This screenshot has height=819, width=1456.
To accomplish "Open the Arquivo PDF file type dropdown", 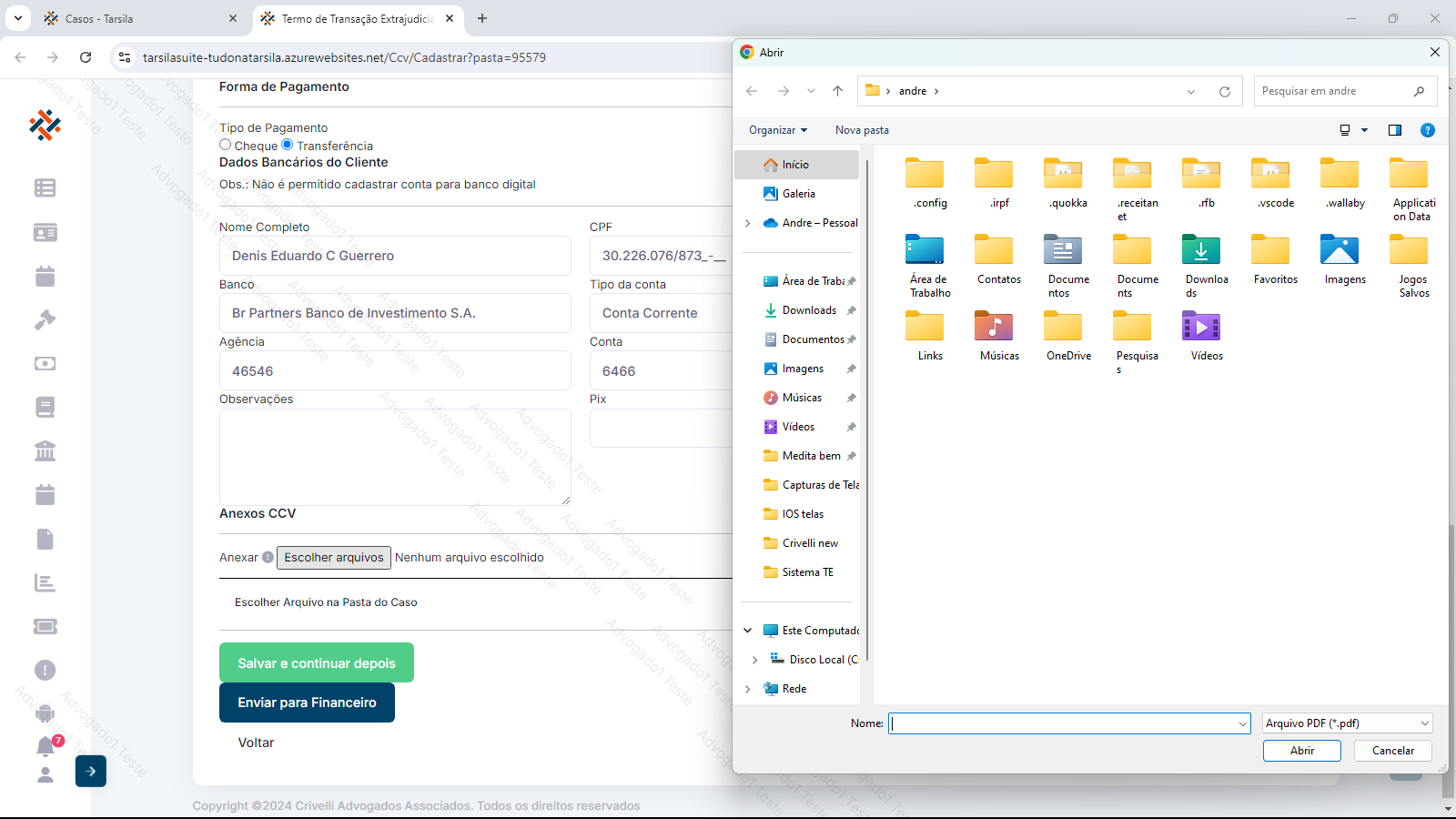I will 1347,723.
